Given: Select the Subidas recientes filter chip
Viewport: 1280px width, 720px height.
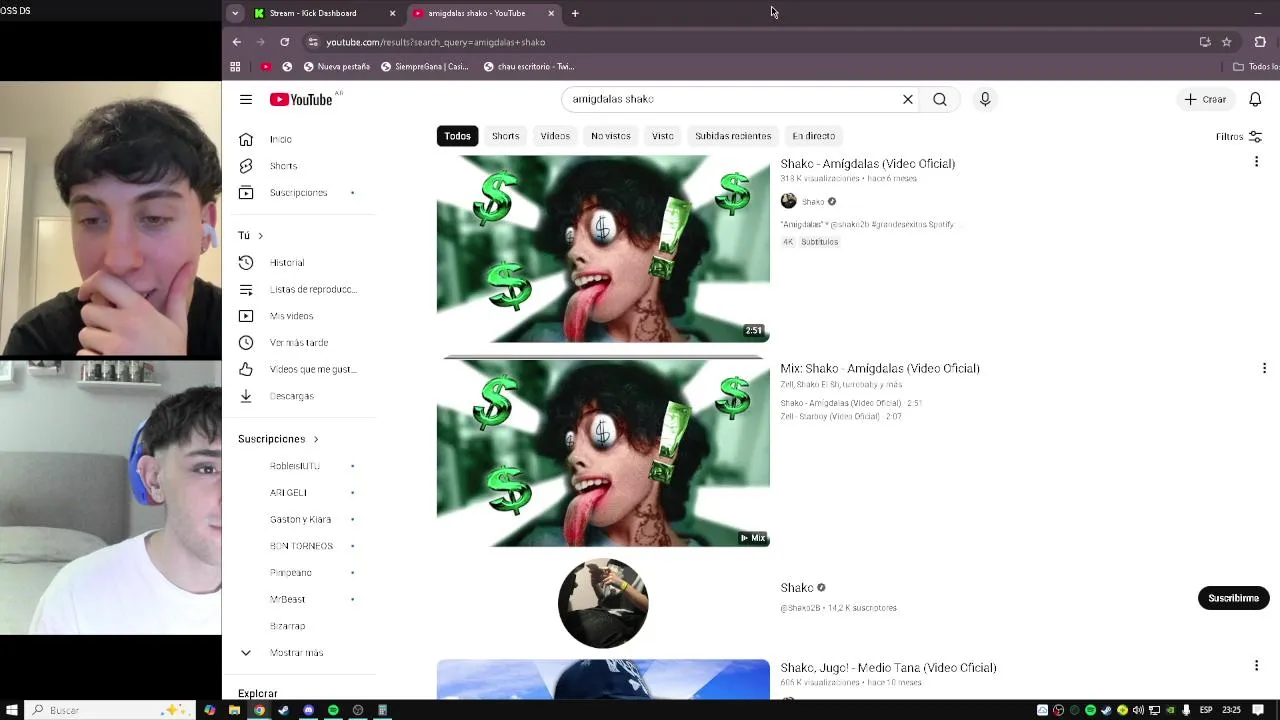Looking at the screenshot, I should pyautogui.click(x=733, y=136).
